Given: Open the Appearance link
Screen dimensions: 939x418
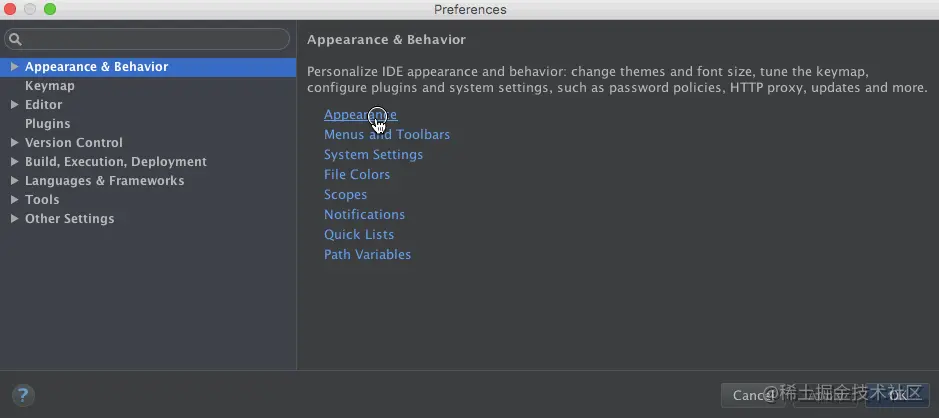Looking at the screenshot, I should tap(361, 114).
